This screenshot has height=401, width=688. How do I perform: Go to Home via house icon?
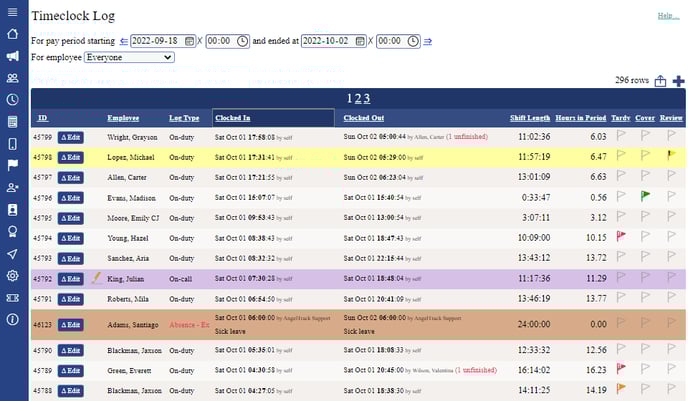point(13,34)
